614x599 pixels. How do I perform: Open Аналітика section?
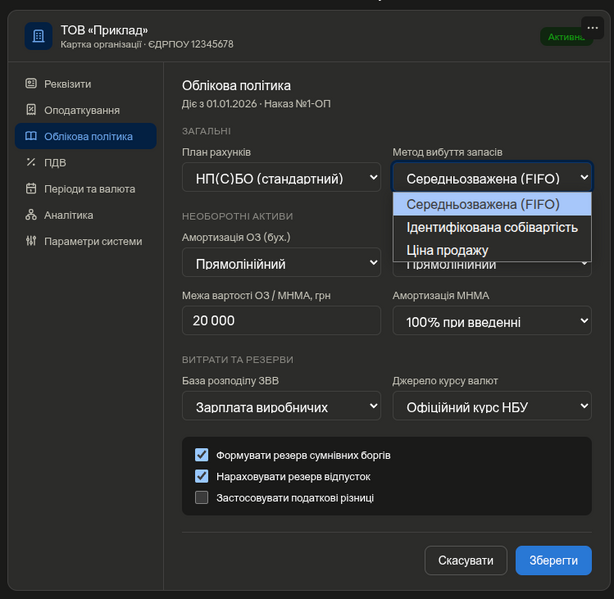click(86, 215)
